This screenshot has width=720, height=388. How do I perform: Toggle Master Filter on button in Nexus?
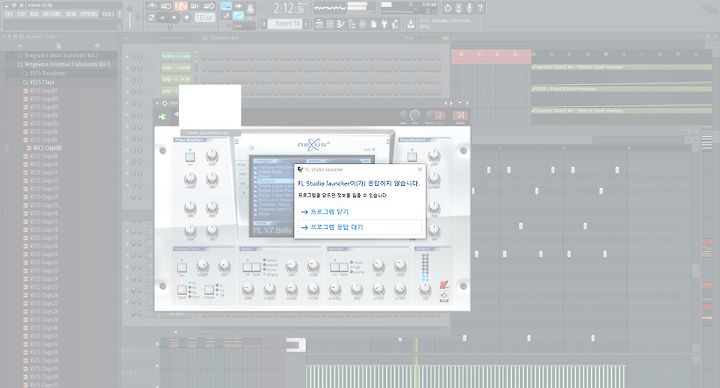coord(182,267)
